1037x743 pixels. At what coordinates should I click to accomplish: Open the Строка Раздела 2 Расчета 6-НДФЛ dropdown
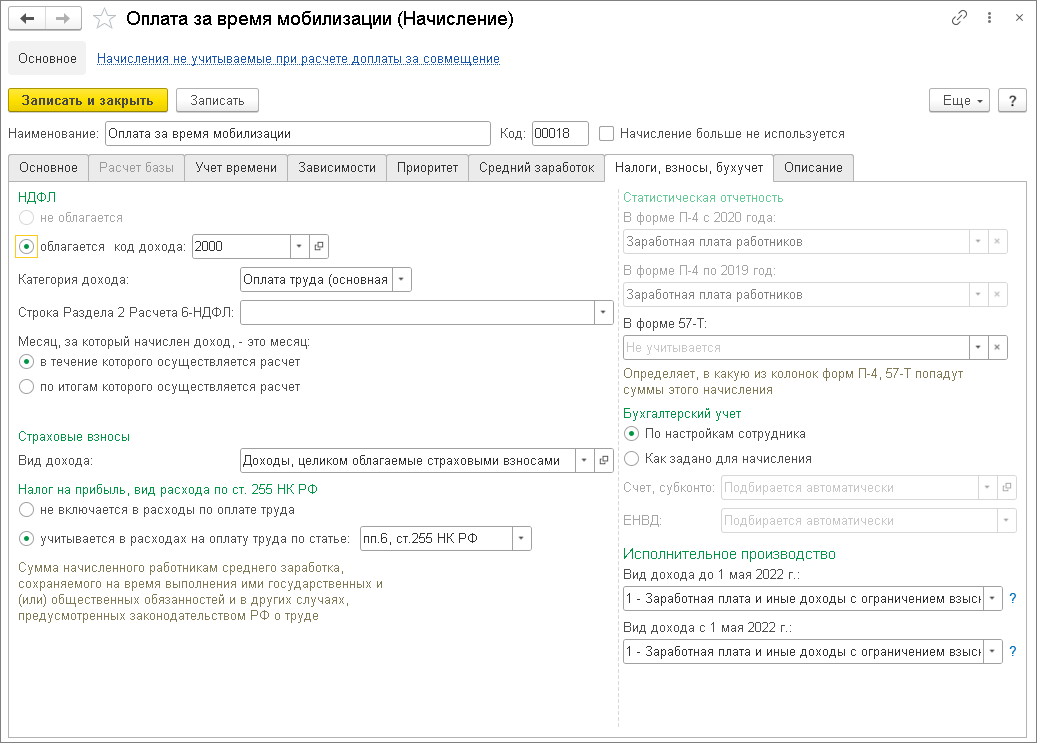[x=604, y=312]
